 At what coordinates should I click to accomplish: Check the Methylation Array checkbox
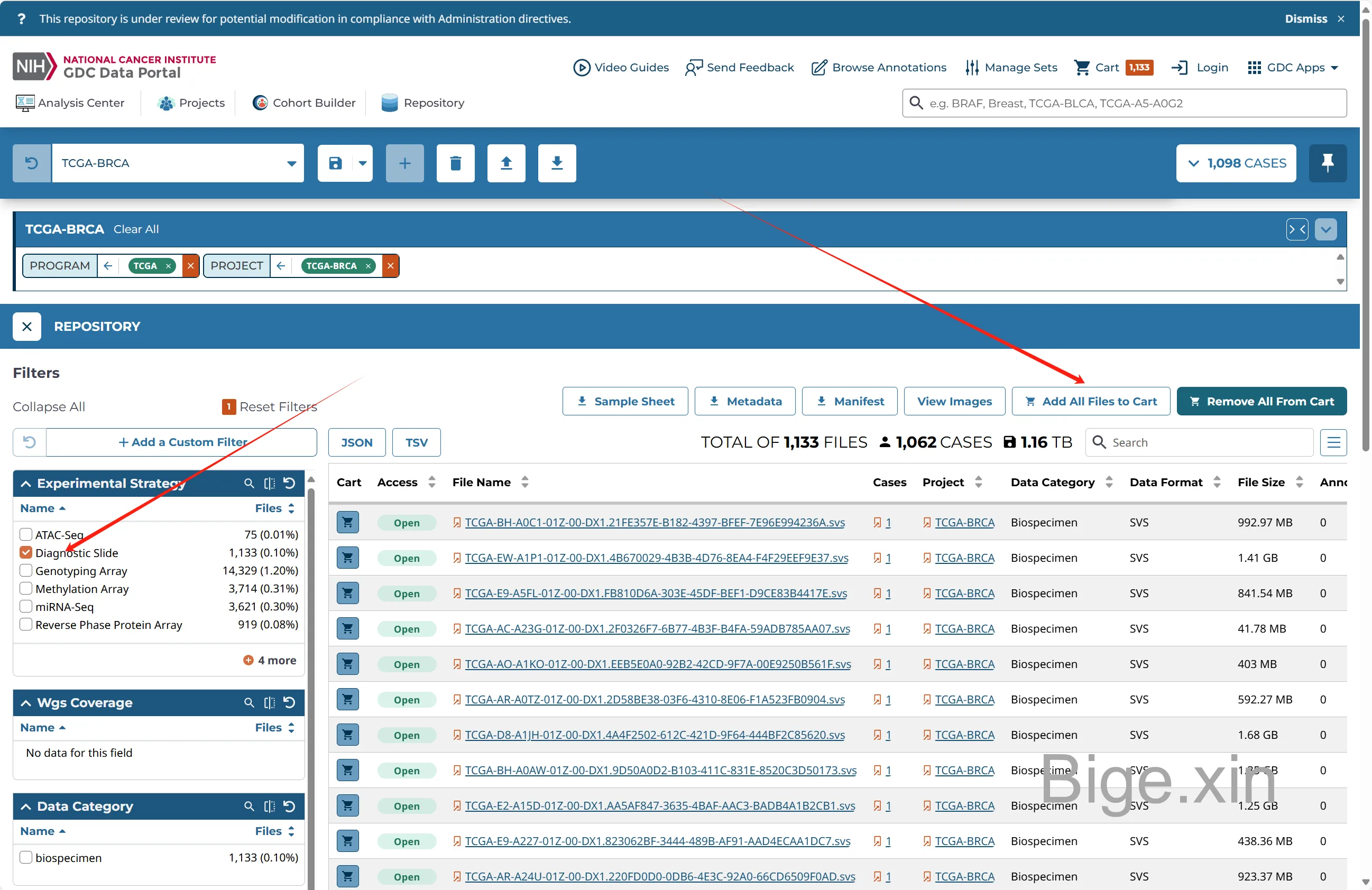[26, 588]
